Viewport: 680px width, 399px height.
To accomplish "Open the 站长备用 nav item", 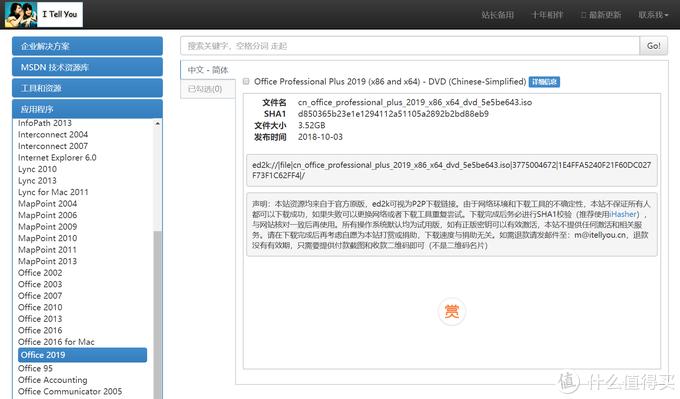I will point(497,15).
